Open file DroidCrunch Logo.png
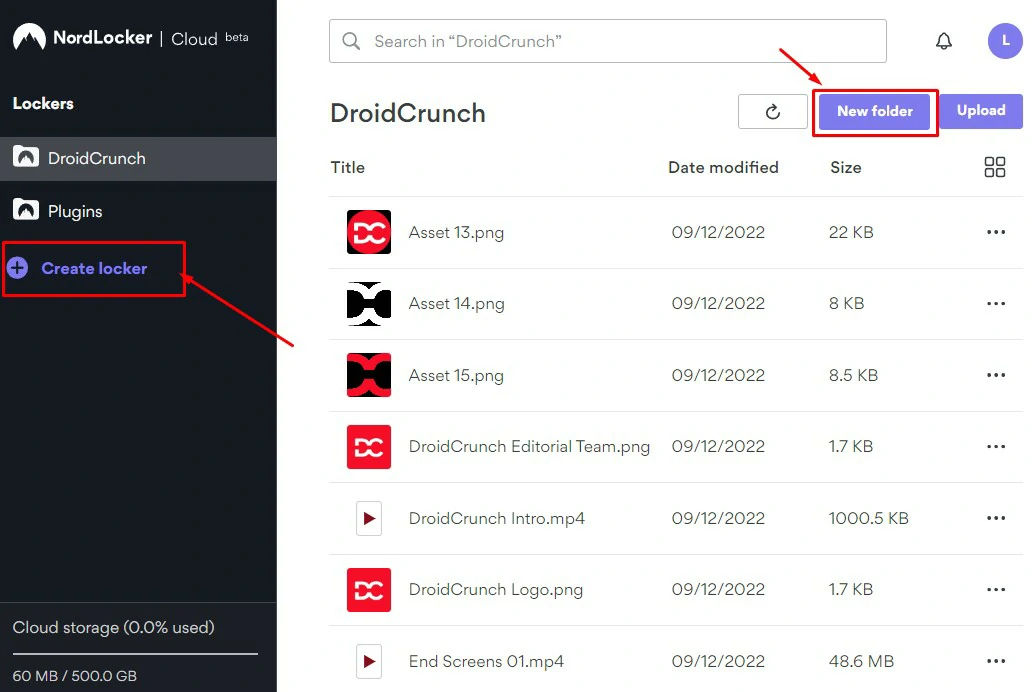 pos(496,590)
